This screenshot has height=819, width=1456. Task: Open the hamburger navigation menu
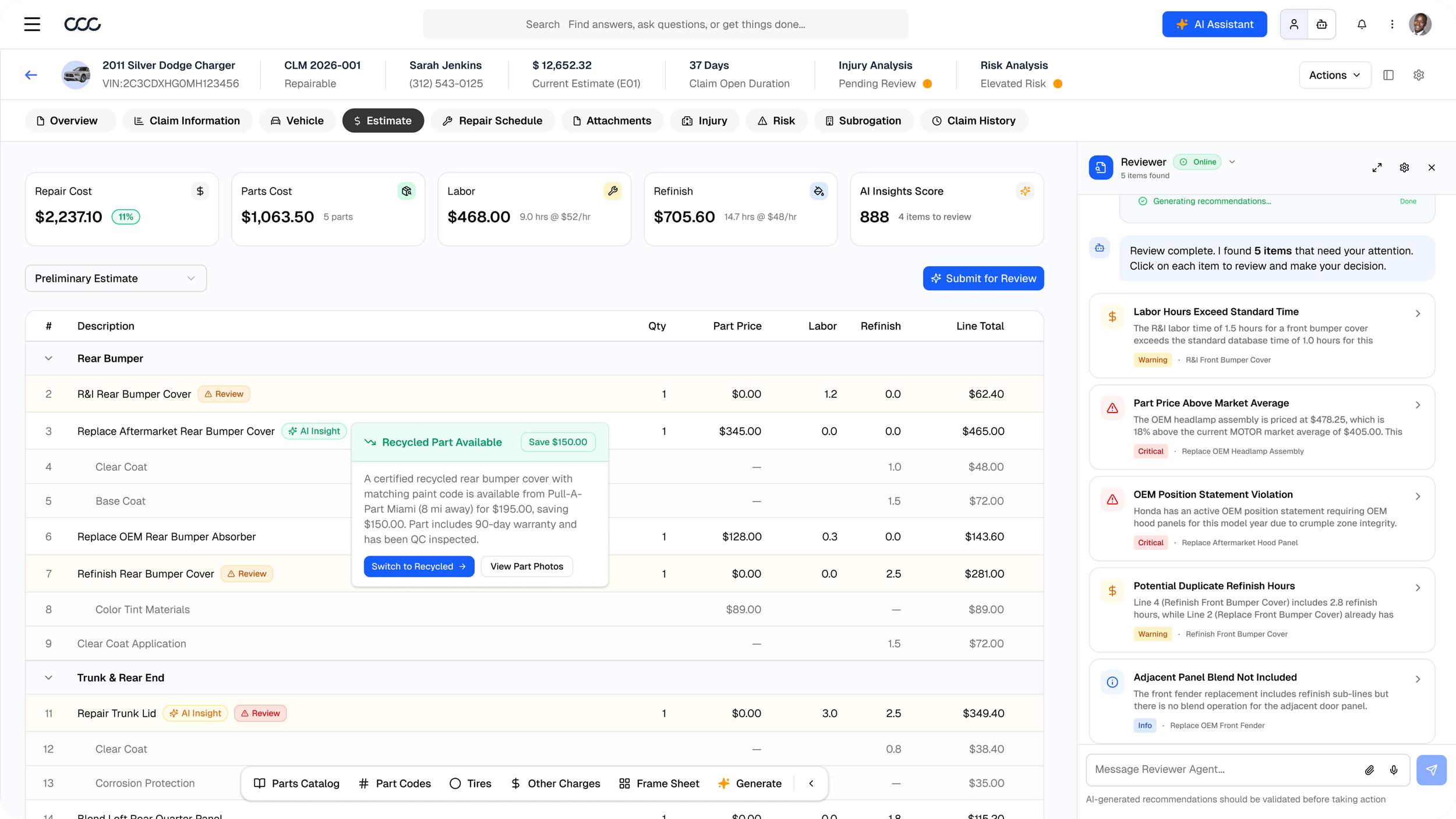coord(32,24)
